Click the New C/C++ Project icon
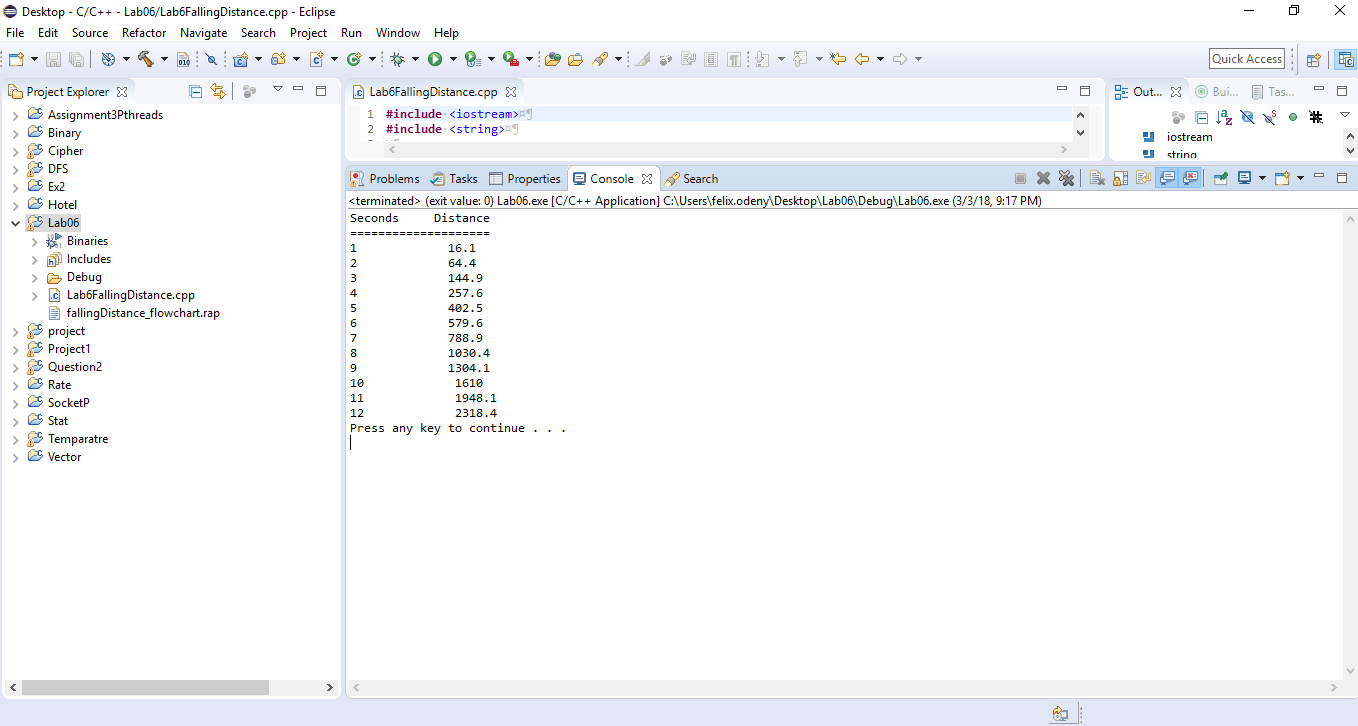Viewport: 1358px width, 726px height. 240,59
